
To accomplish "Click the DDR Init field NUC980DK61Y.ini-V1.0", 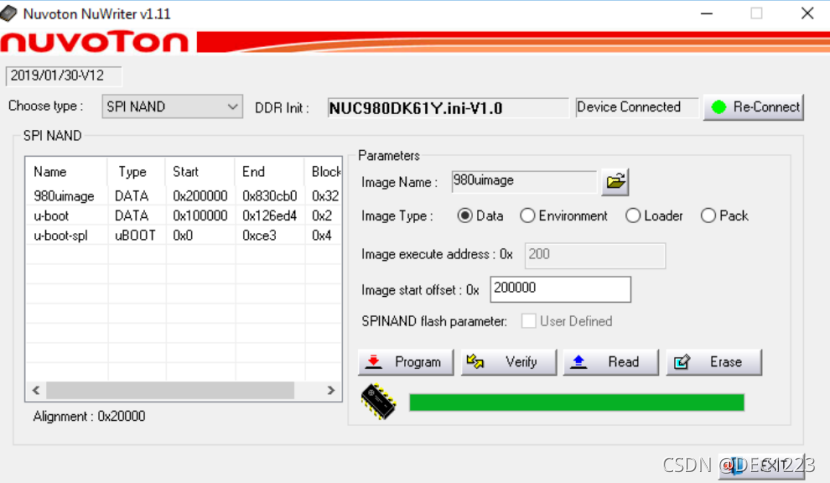I will (x=448, y=108).
